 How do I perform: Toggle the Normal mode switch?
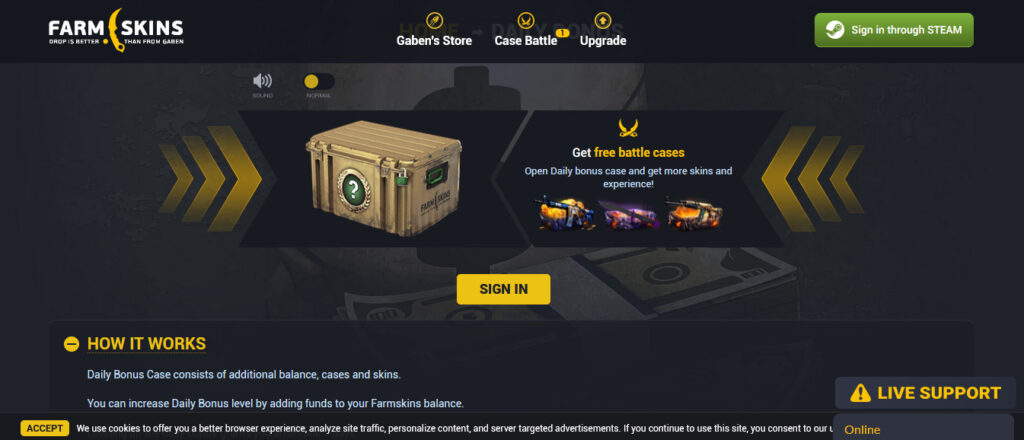[x=319, y=82]
